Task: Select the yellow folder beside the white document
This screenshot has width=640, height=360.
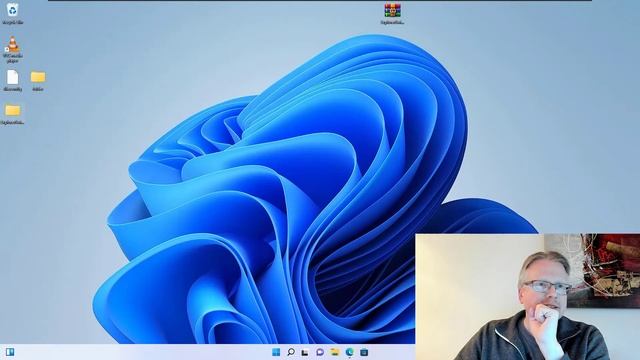Action: pyautogui.click(x=38, y=80)
